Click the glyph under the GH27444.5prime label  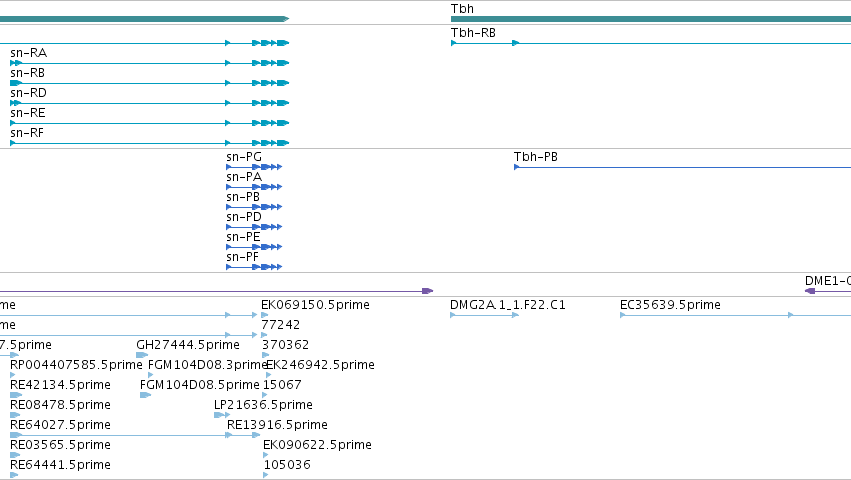(x=142, y=355)
